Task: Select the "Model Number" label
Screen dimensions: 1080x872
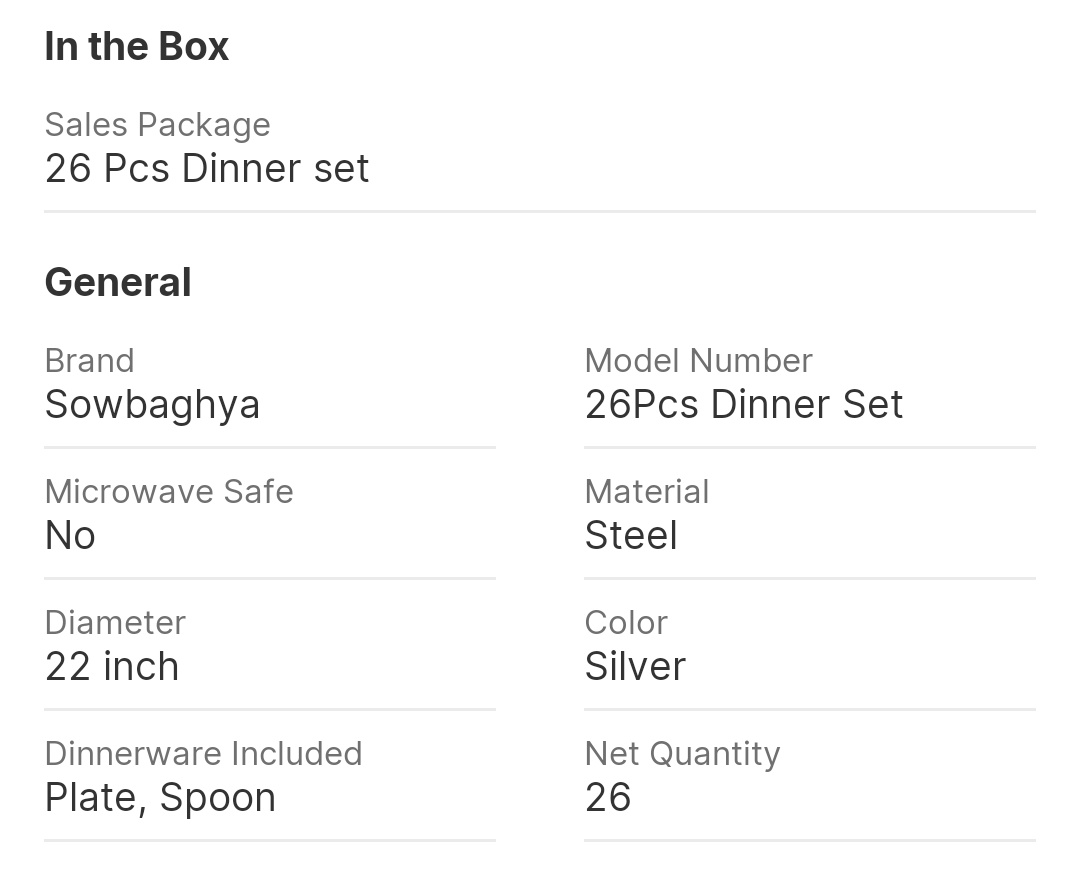Action: coord(698,361)
